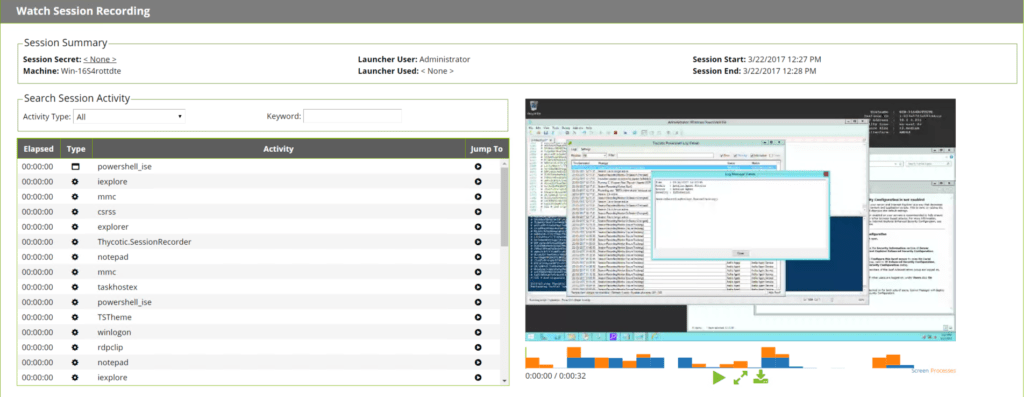1024x397 pixels.
Task: Expand the video to fullscreen
Action: (740, 377)
